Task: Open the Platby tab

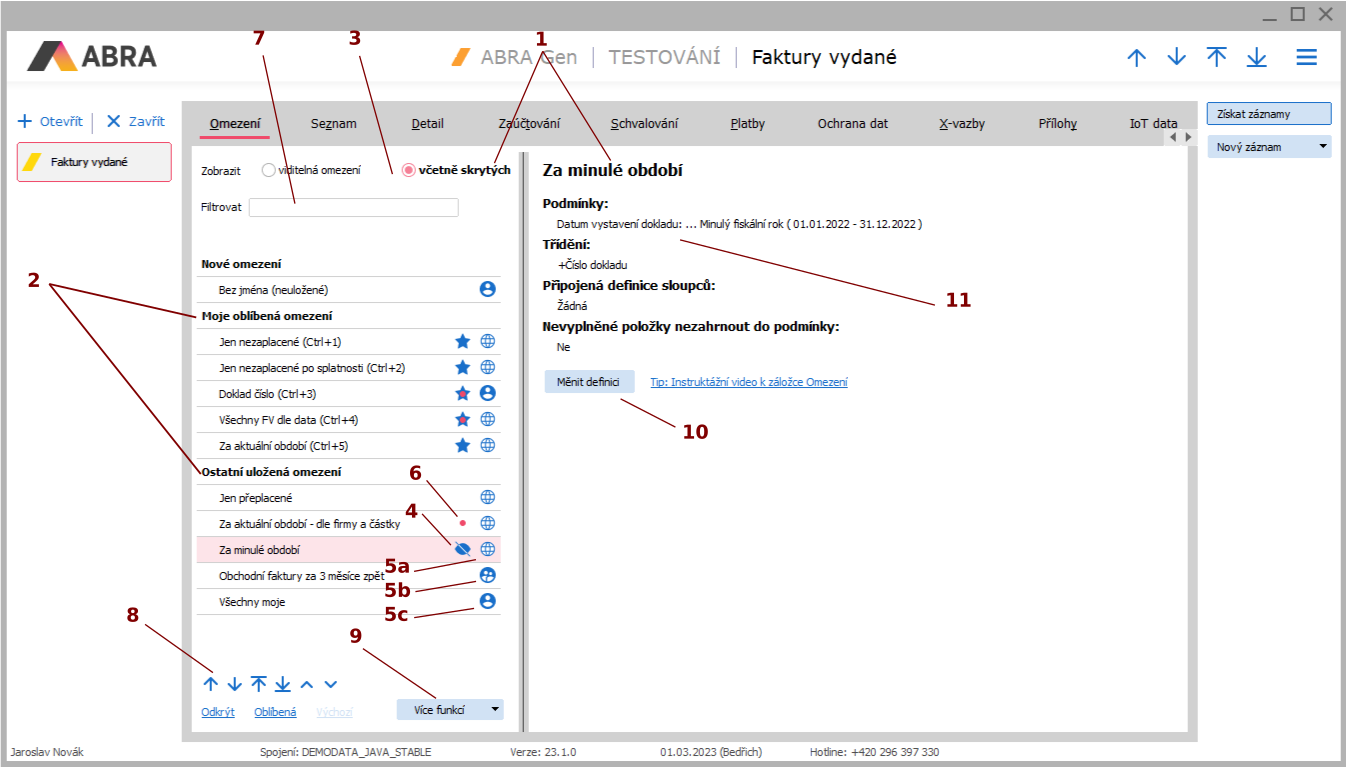Action: (748, 124)
